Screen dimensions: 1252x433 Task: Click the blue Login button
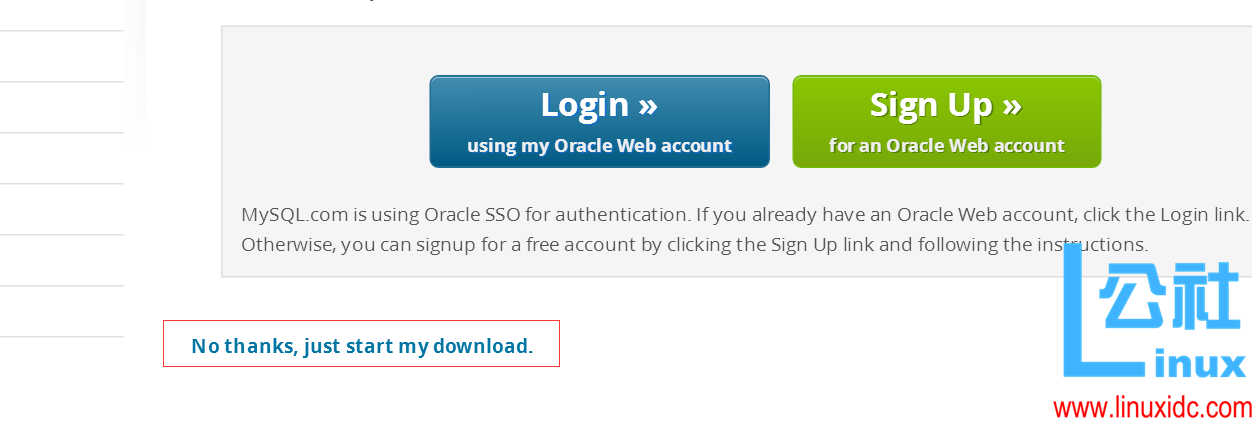(599, 121)
